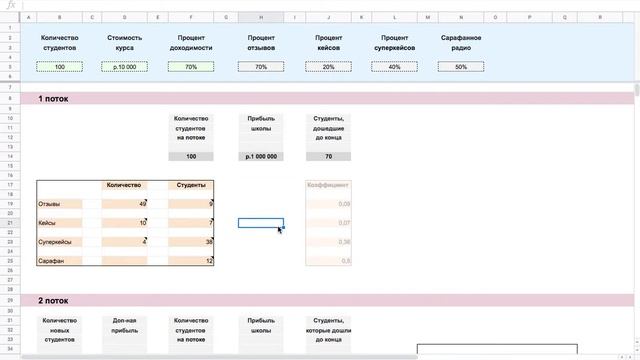This screenshot has height=360, width=640.
Task: Click the 40% under Процент суперкейсов
Action: 394,67
